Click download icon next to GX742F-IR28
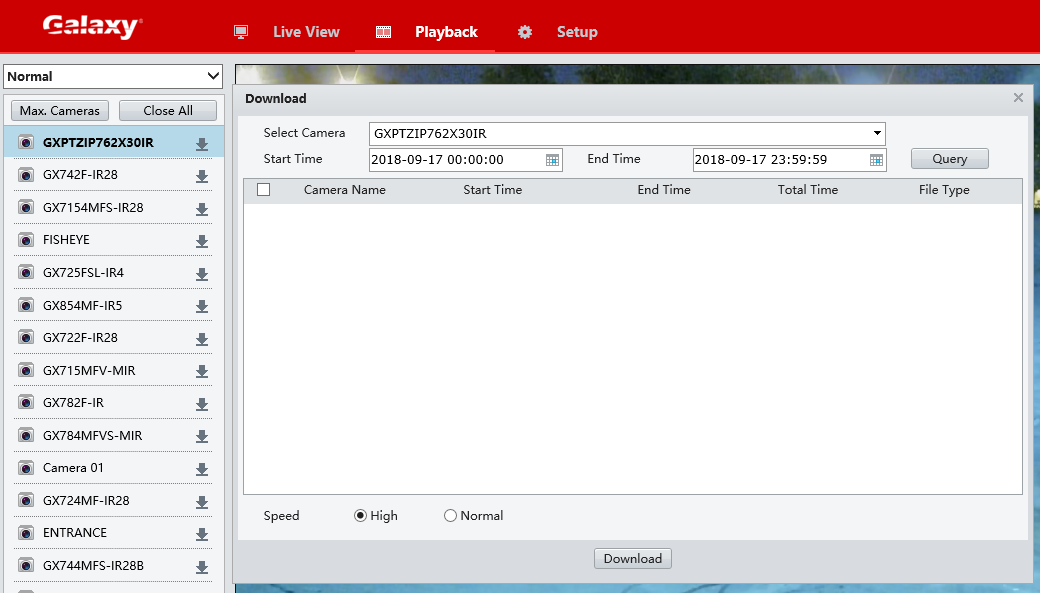This screenshot has height=593, width=1040. [x=202, y=176]
